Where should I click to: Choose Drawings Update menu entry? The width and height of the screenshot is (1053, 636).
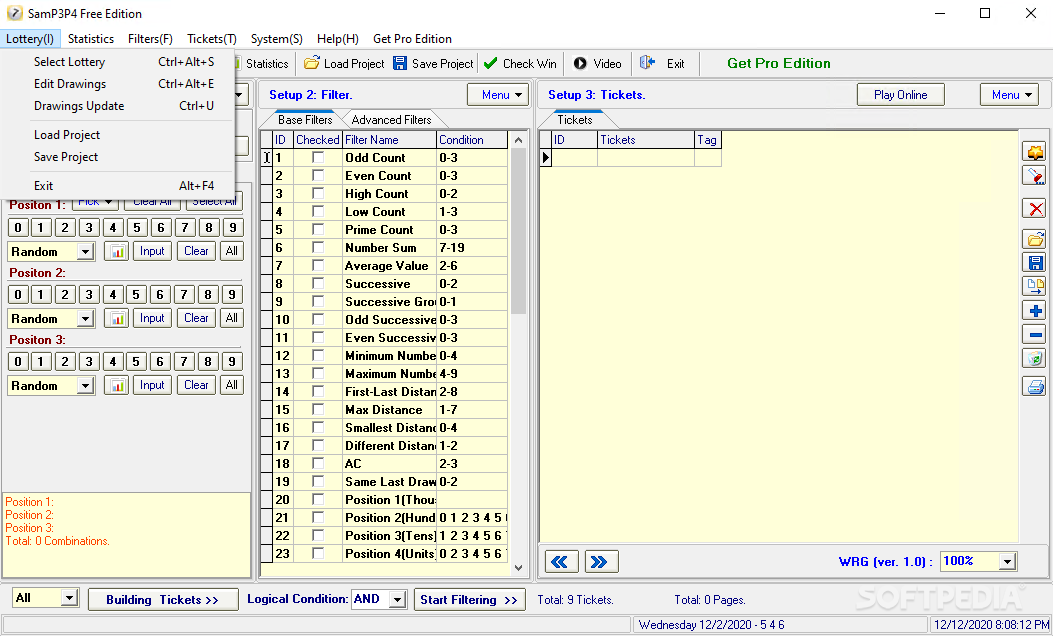pyautogui.click(x=124, y=106)
